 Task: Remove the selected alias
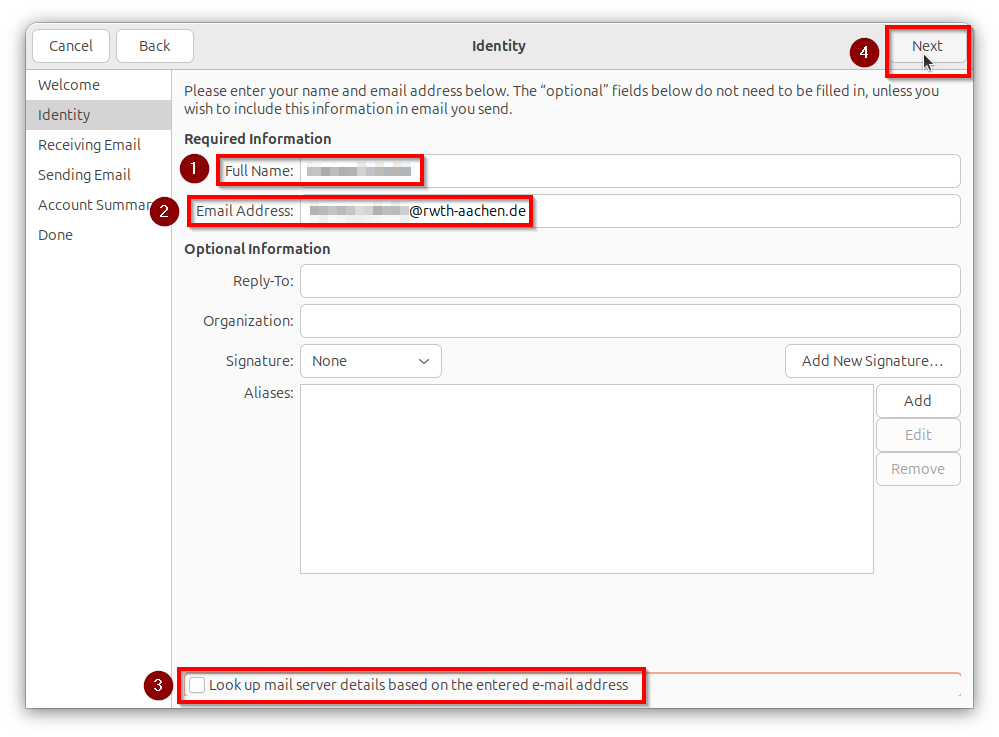tap(917, 468)
